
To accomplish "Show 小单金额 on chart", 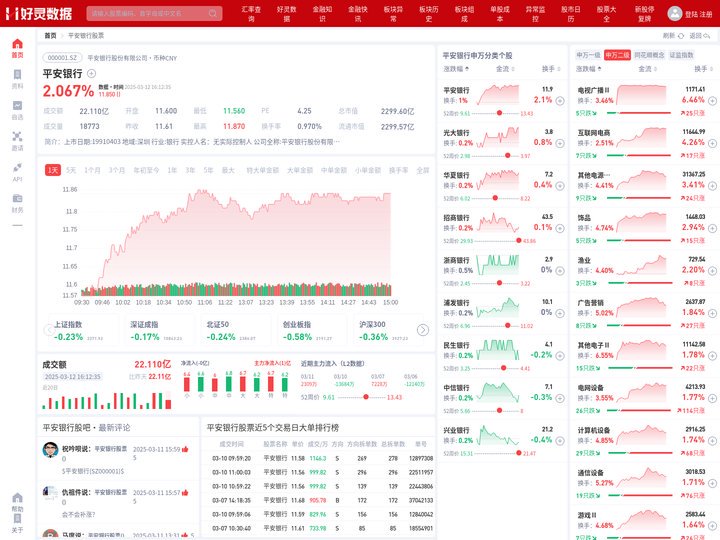I will 367,170.
